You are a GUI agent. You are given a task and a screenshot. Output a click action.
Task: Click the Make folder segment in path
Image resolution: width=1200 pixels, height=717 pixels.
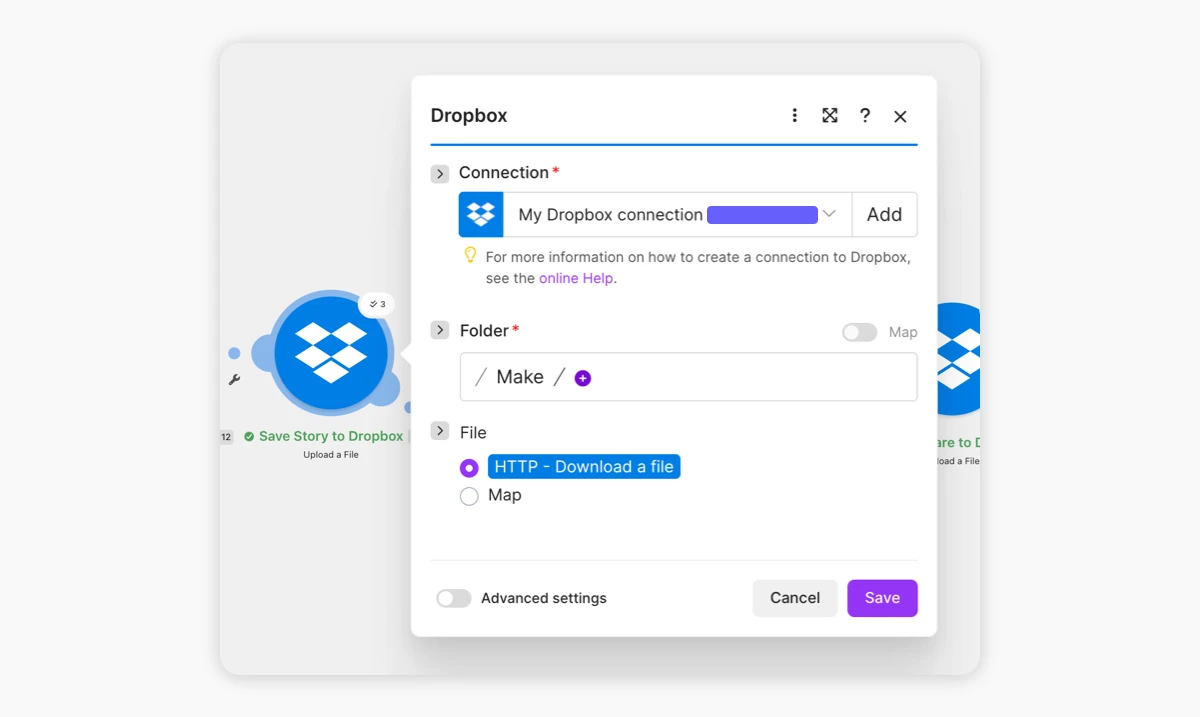pos(520,377)
